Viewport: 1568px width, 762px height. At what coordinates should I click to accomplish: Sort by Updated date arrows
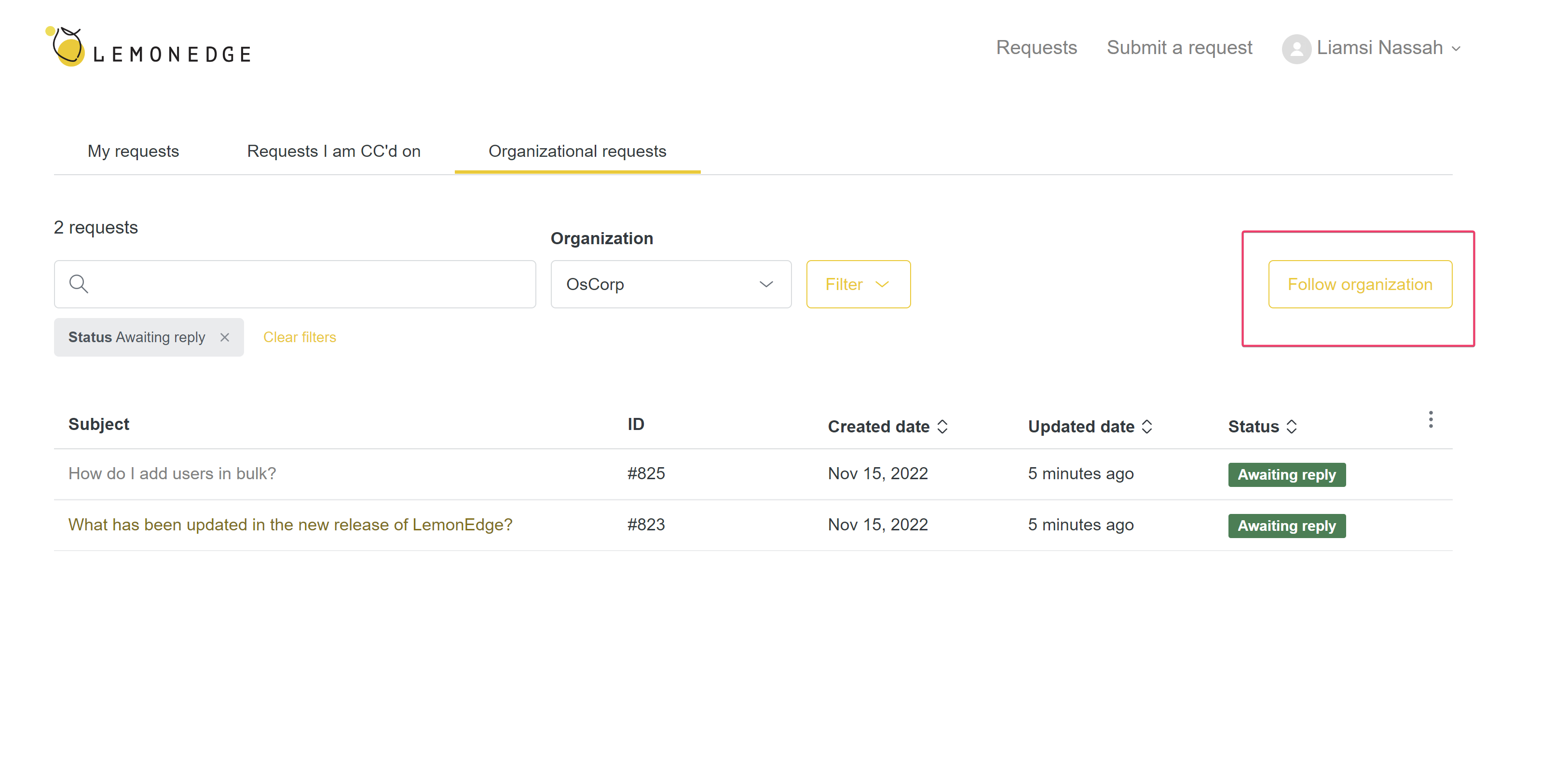click(1147, 427)
